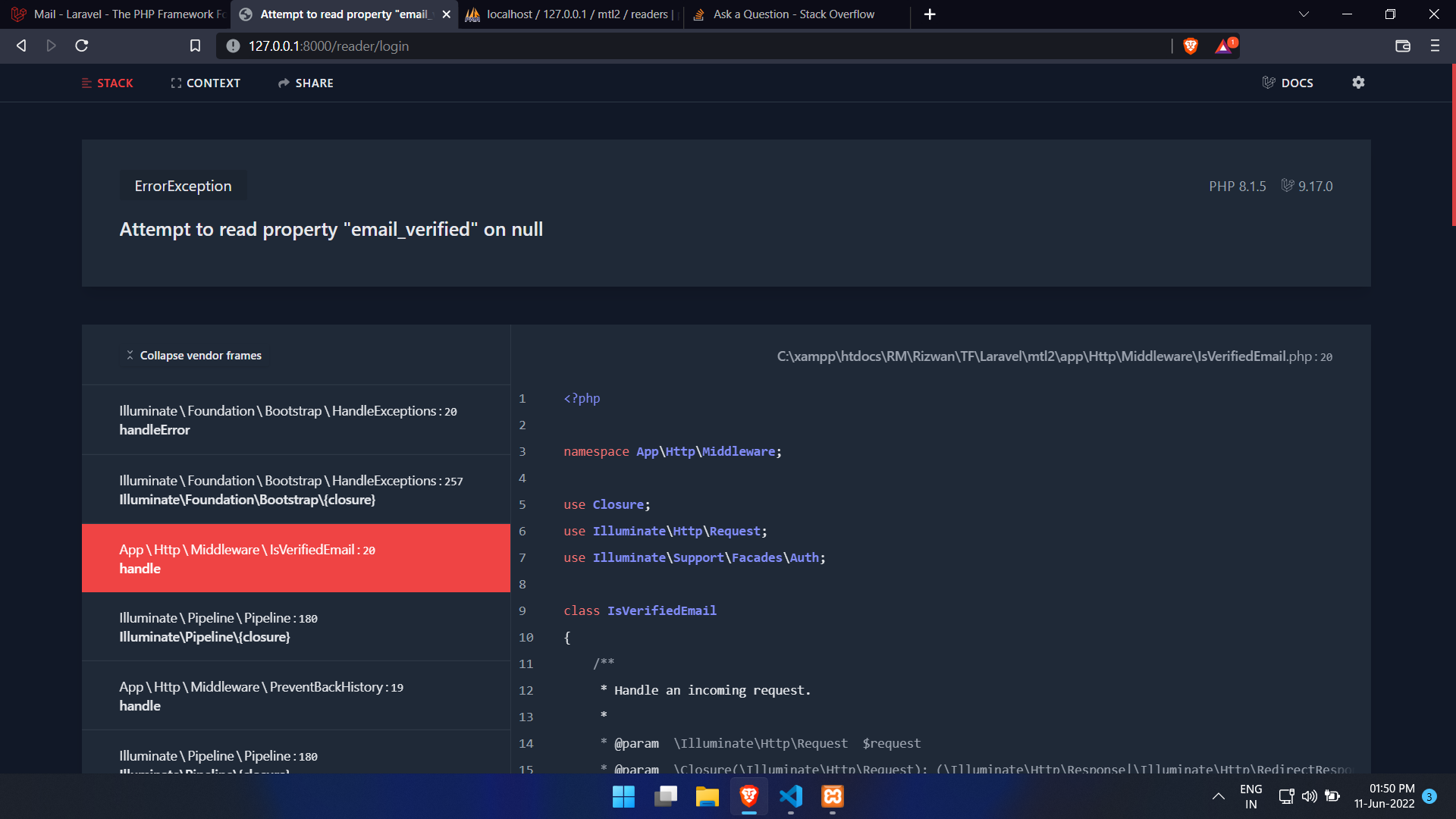Bookmark this page with the bookmark icon

click(195, 46)
